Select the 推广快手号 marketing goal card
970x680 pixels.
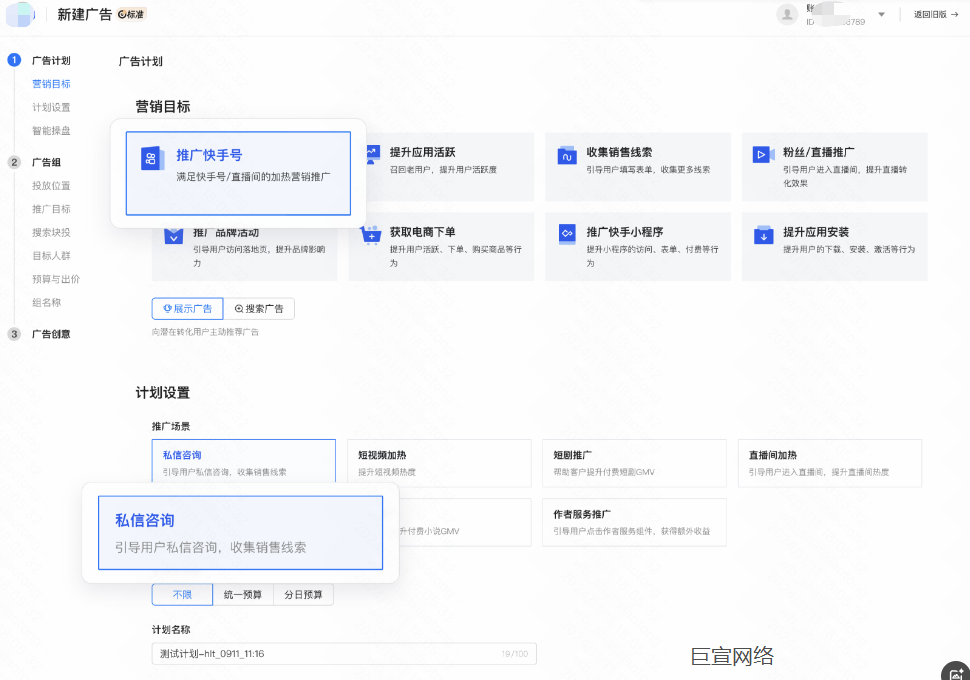[x=238, y=173]
